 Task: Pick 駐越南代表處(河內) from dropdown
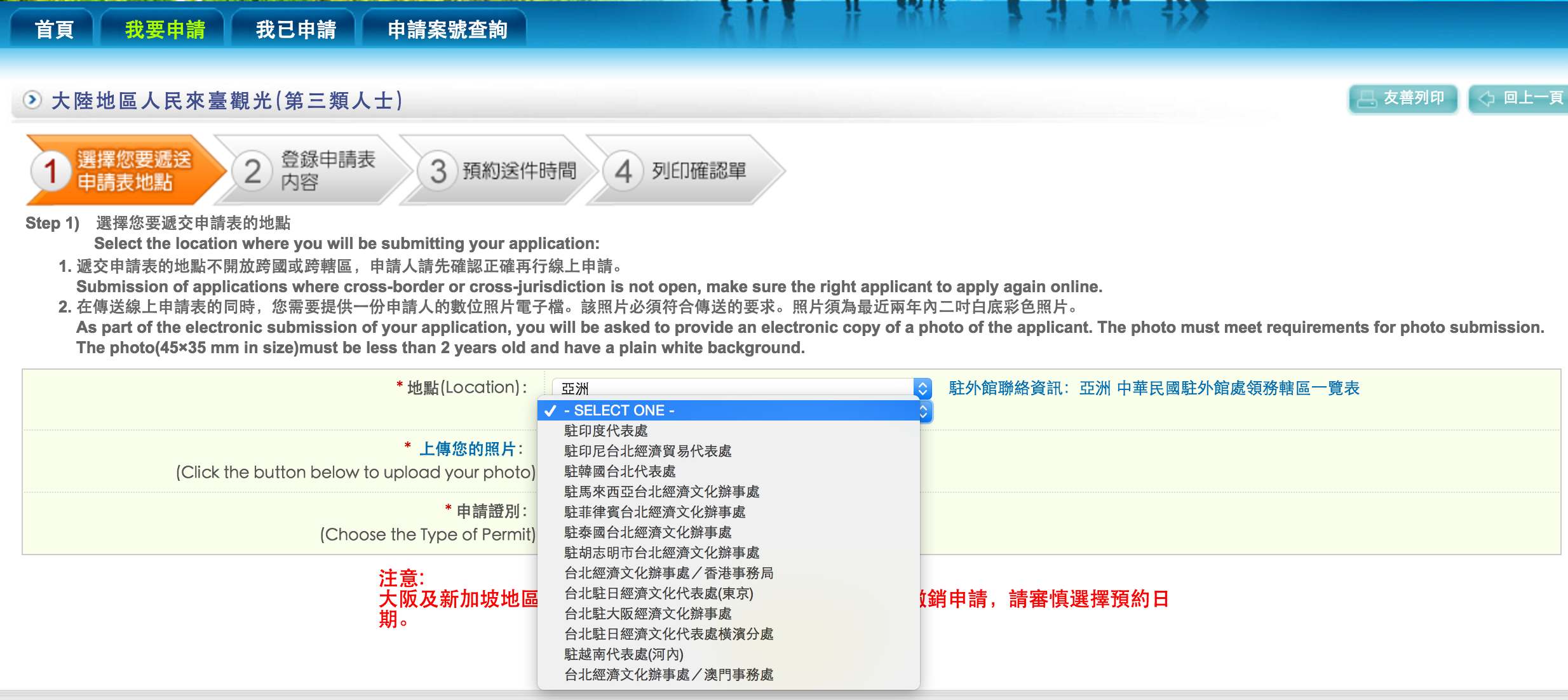click(x=623, y=654)
